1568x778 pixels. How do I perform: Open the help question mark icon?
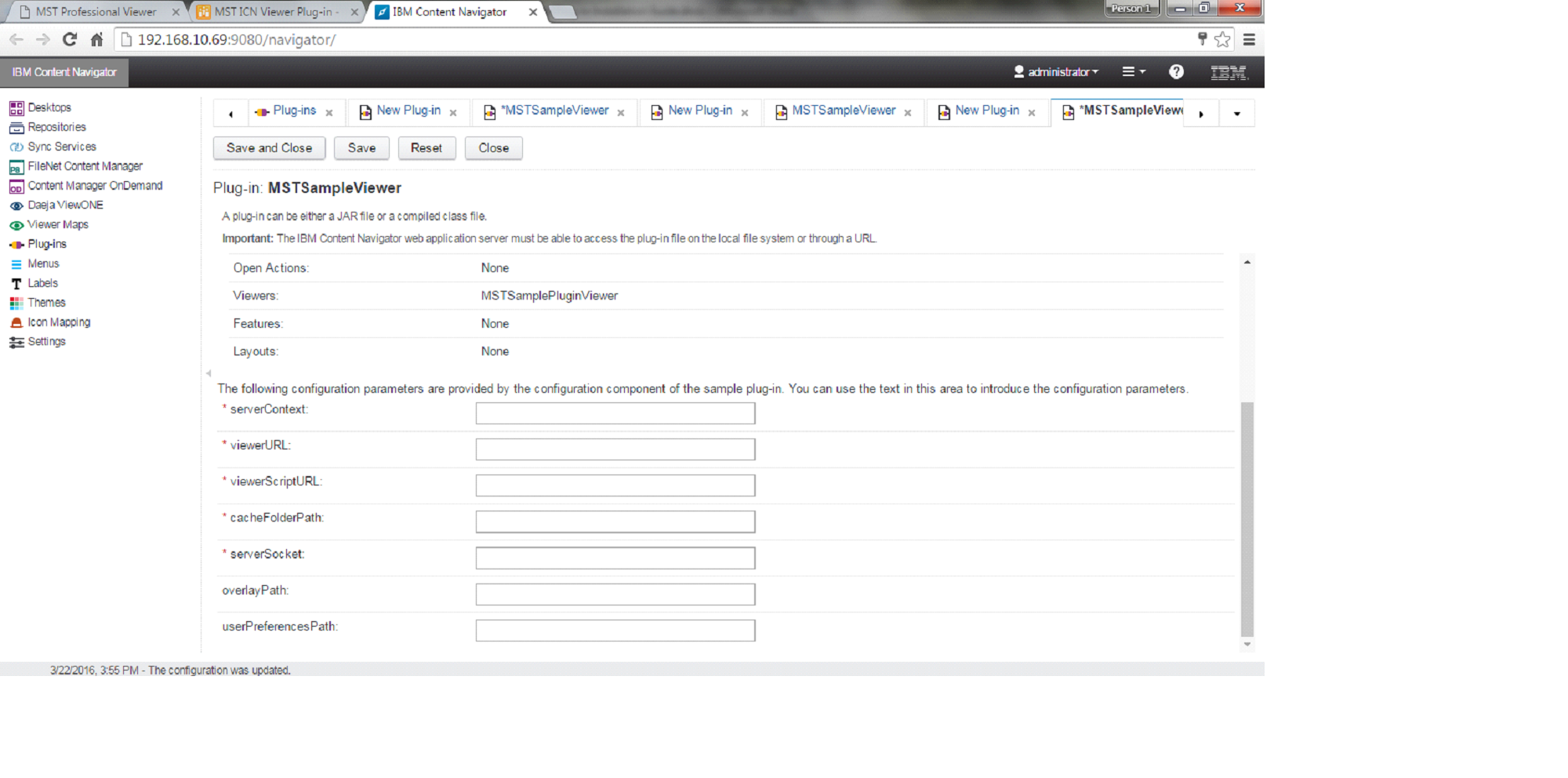(1176, 71)
